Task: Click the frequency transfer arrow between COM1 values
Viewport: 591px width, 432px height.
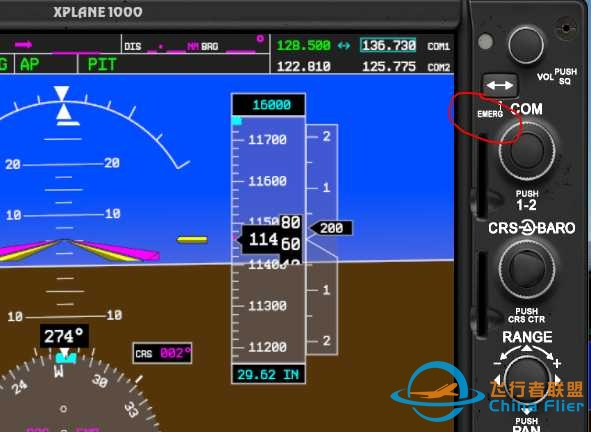Action: [344, 46]
